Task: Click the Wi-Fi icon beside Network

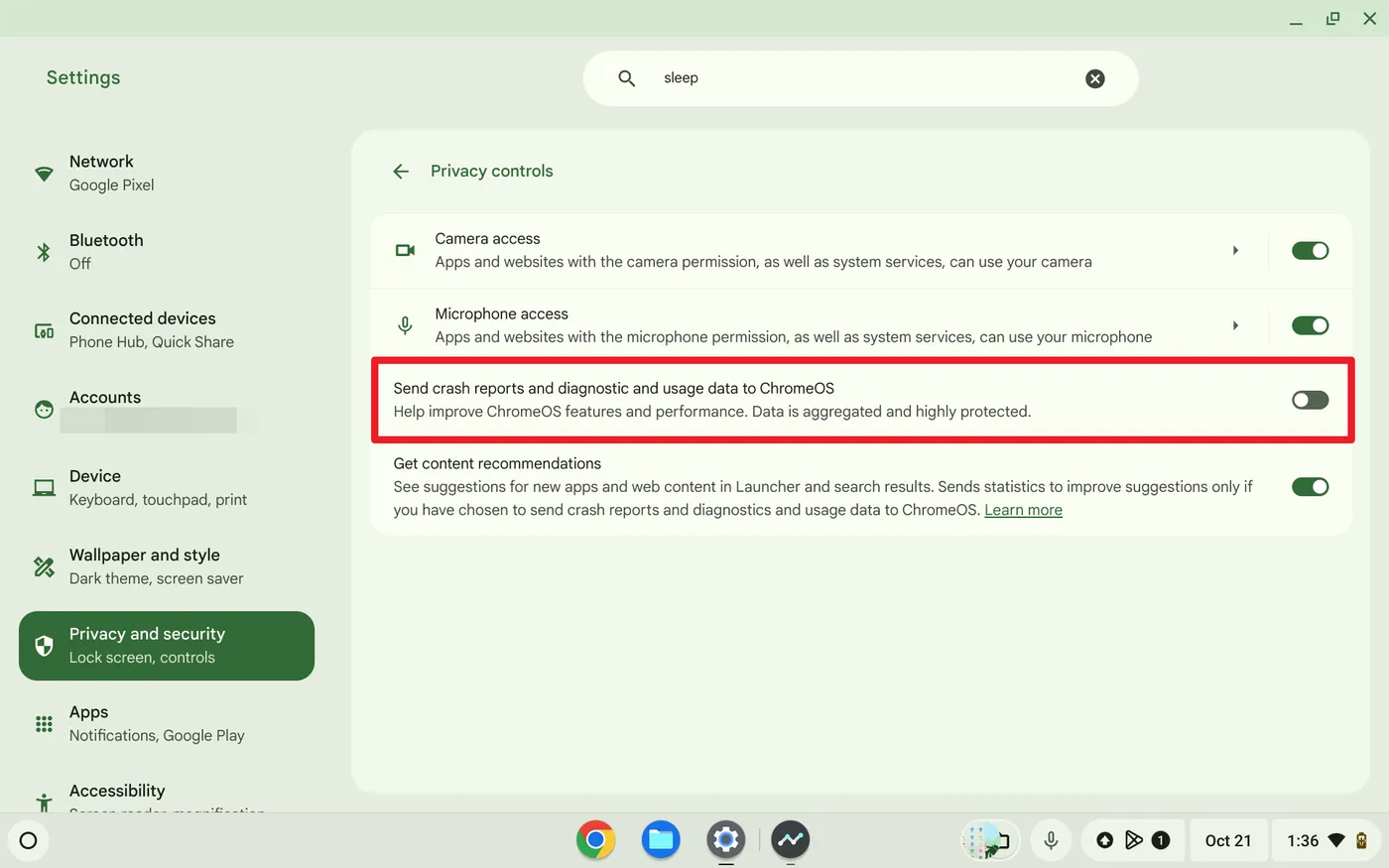Action: point(44,174)
